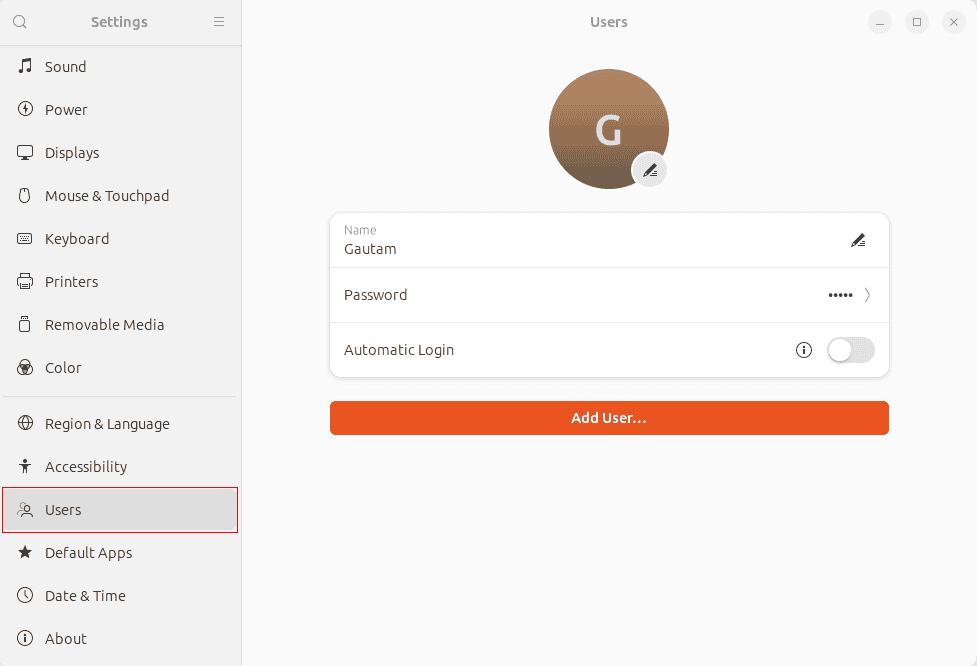The height and width of the screenshot is (666, 977).
Task: Toggle Automatic Login off or on
Action: tap(851, 350)
